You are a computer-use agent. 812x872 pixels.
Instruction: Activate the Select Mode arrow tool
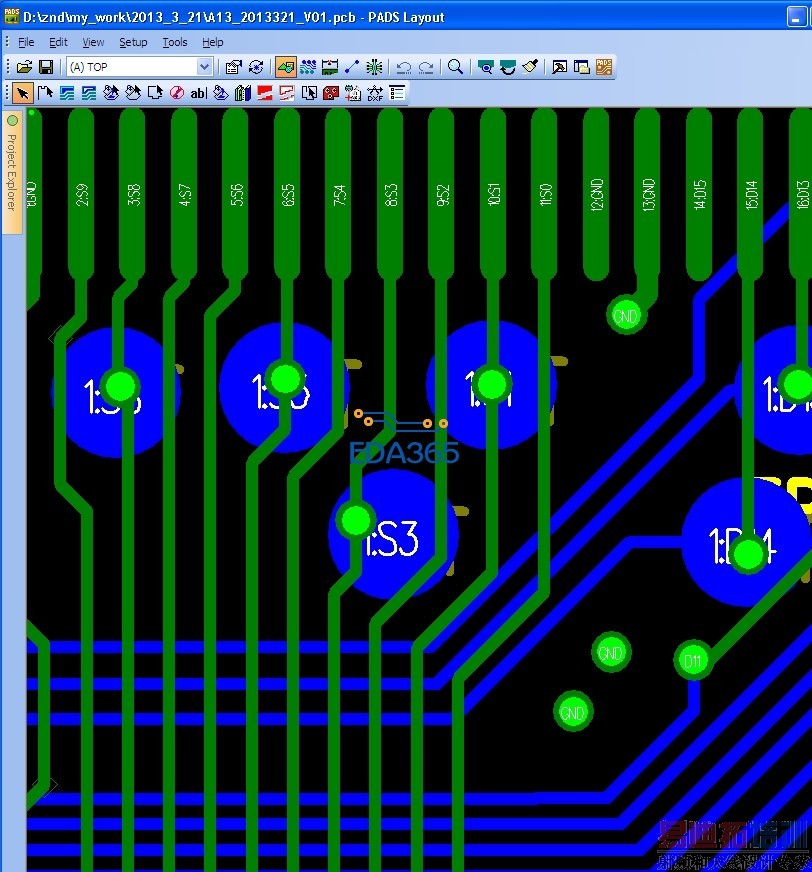[22, 93]
